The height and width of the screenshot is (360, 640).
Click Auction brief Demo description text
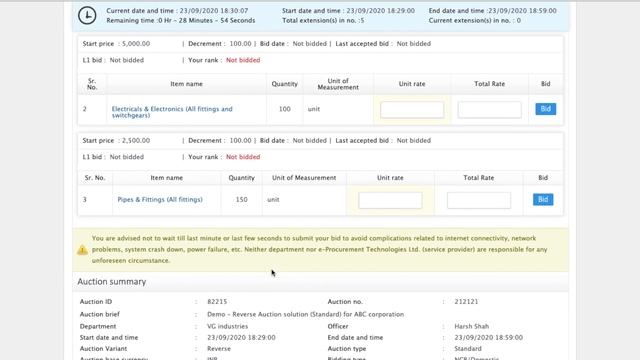(305, 314)
